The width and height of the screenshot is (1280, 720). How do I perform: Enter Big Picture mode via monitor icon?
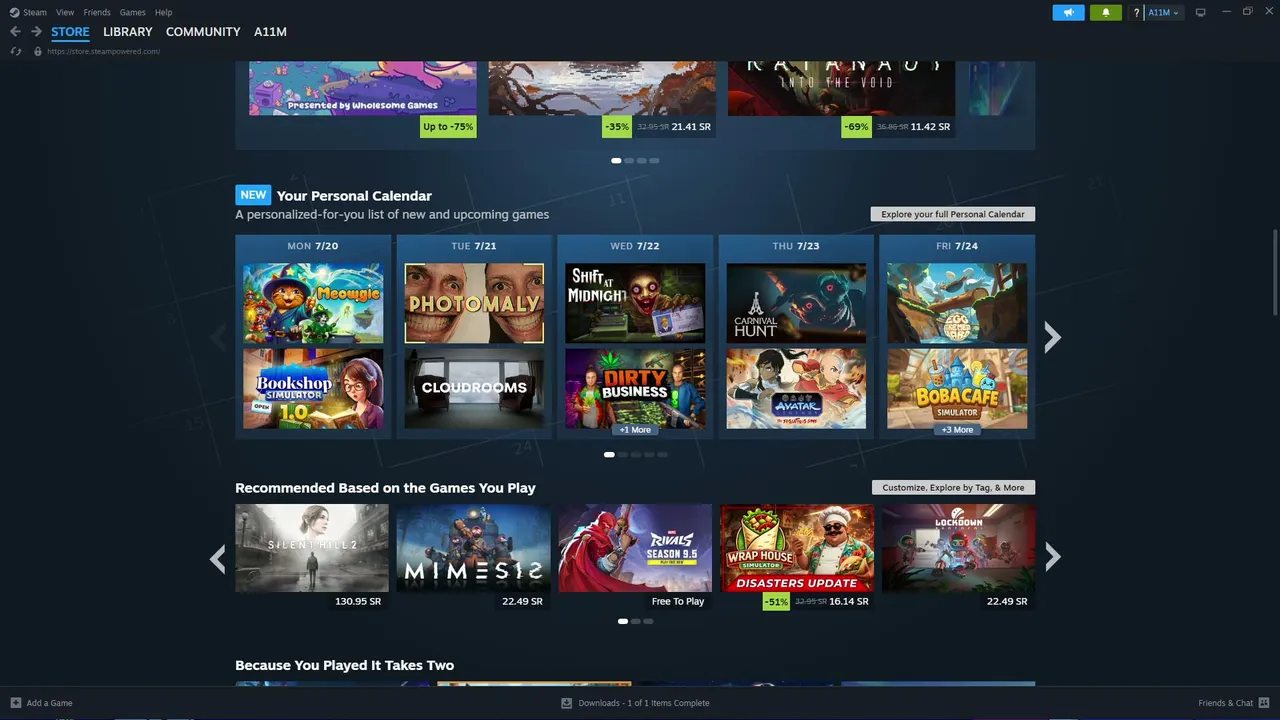click(1201, 12)
